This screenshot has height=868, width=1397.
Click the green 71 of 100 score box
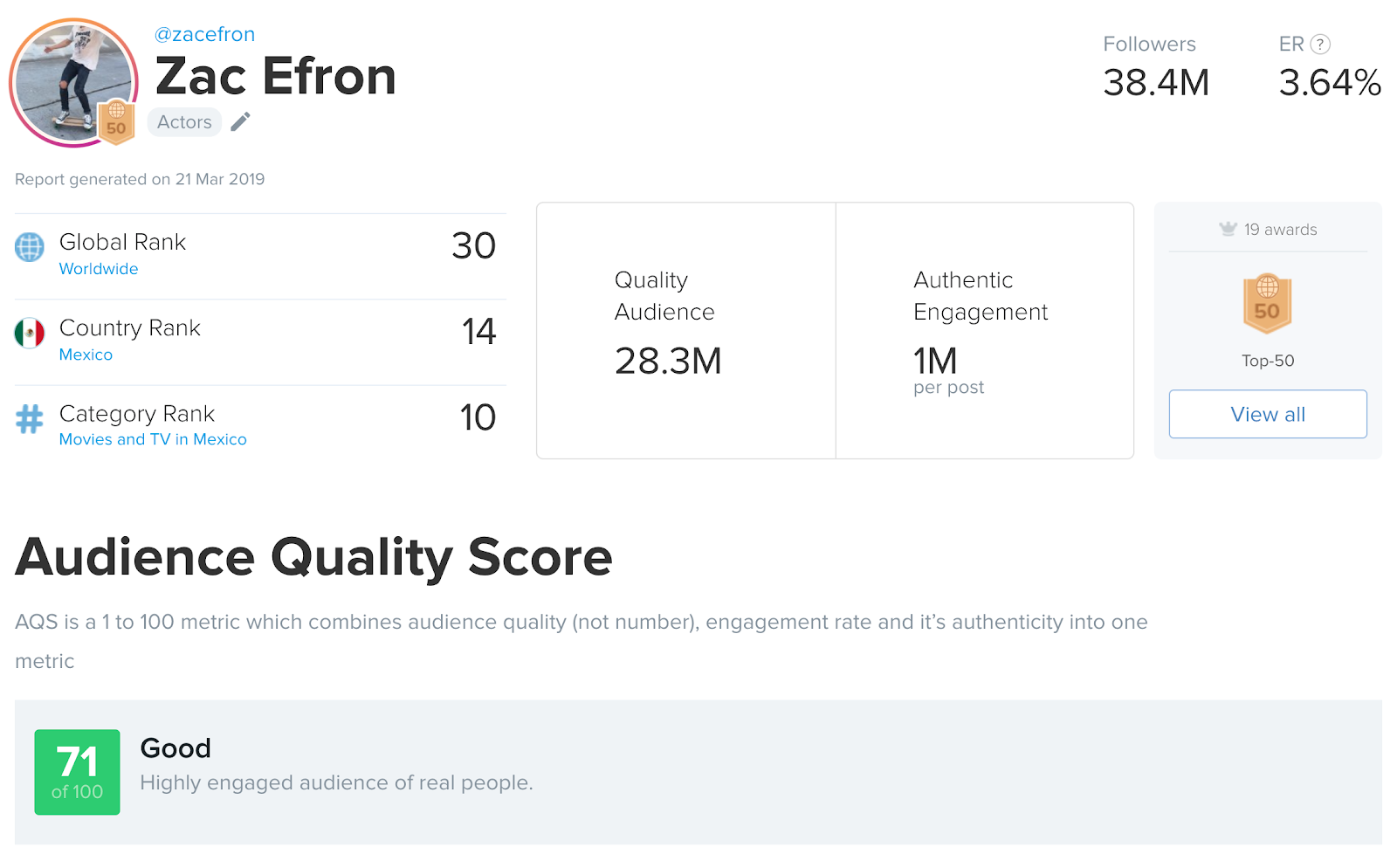77,772
